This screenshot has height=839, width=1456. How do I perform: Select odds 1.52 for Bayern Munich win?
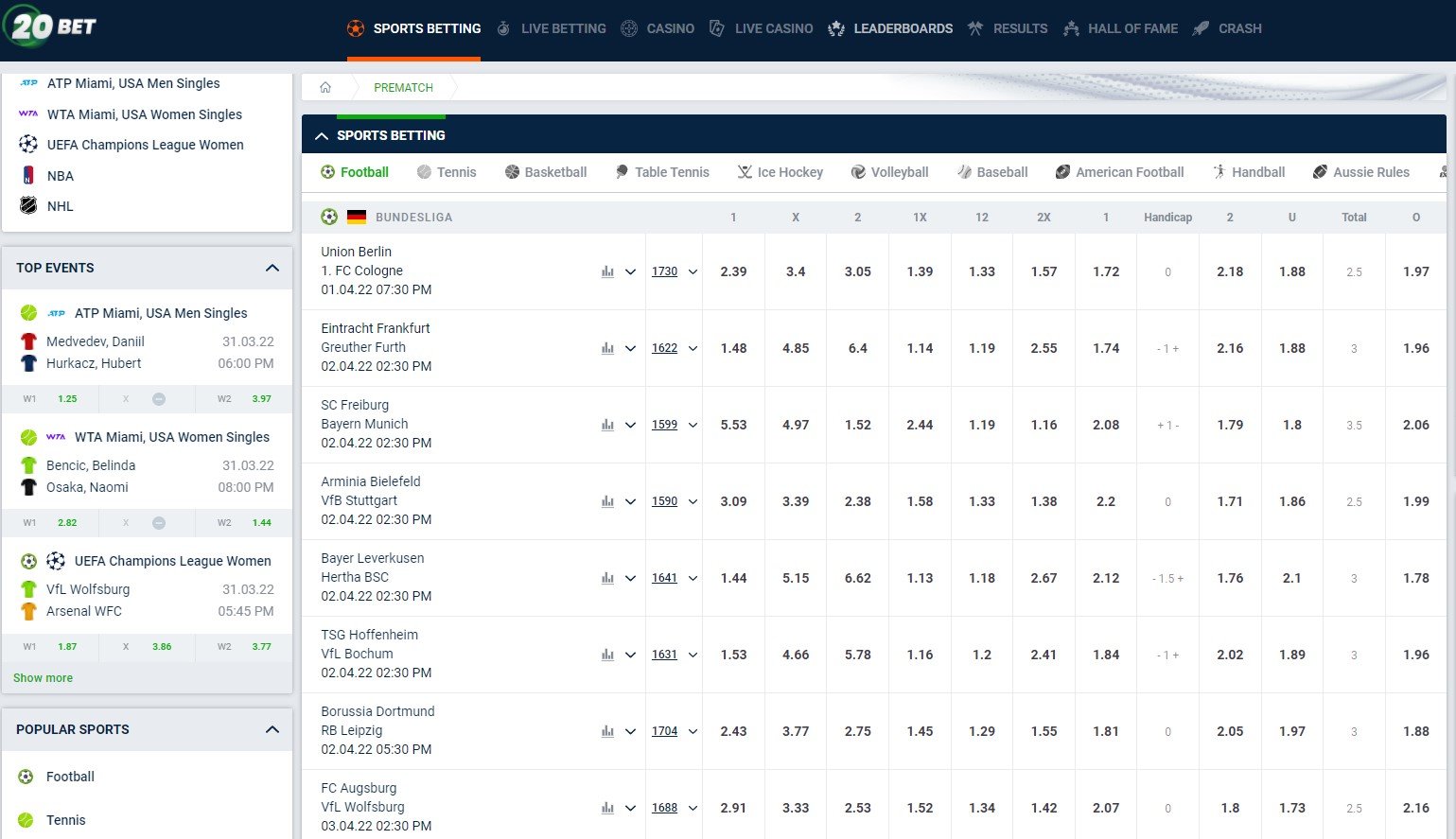pos(857,425)
